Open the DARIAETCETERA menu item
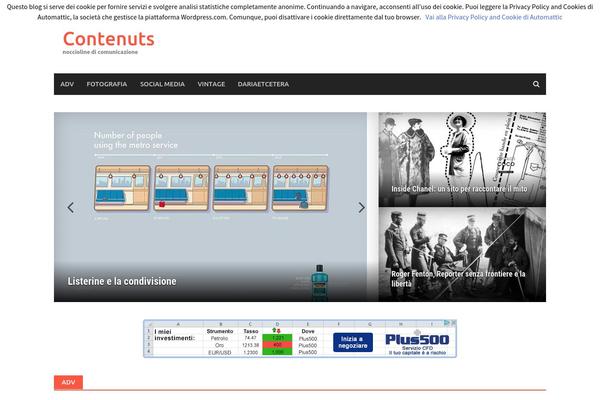The width and height of the screenshot is (600, 400). pyautogui.click(x=263, y=84)
